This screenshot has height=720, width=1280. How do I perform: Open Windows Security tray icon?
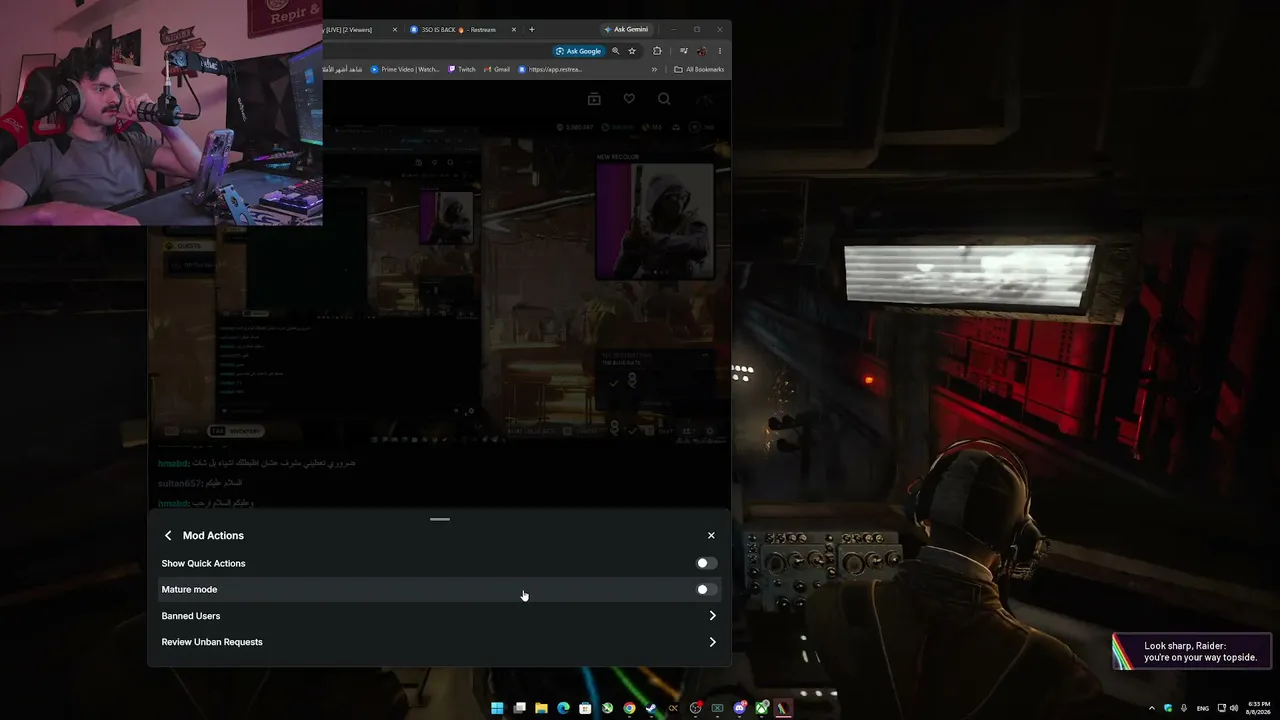click(1168, 708)
